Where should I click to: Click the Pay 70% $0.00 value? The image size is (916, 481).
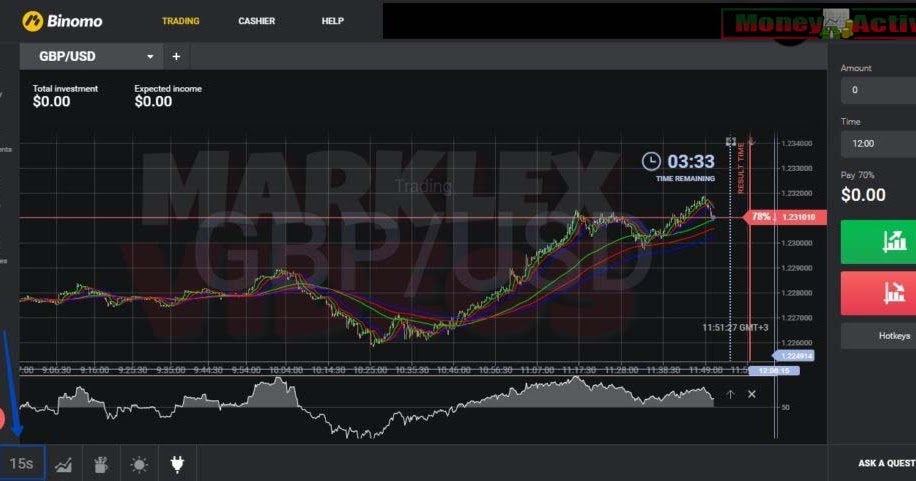(863, 195)
